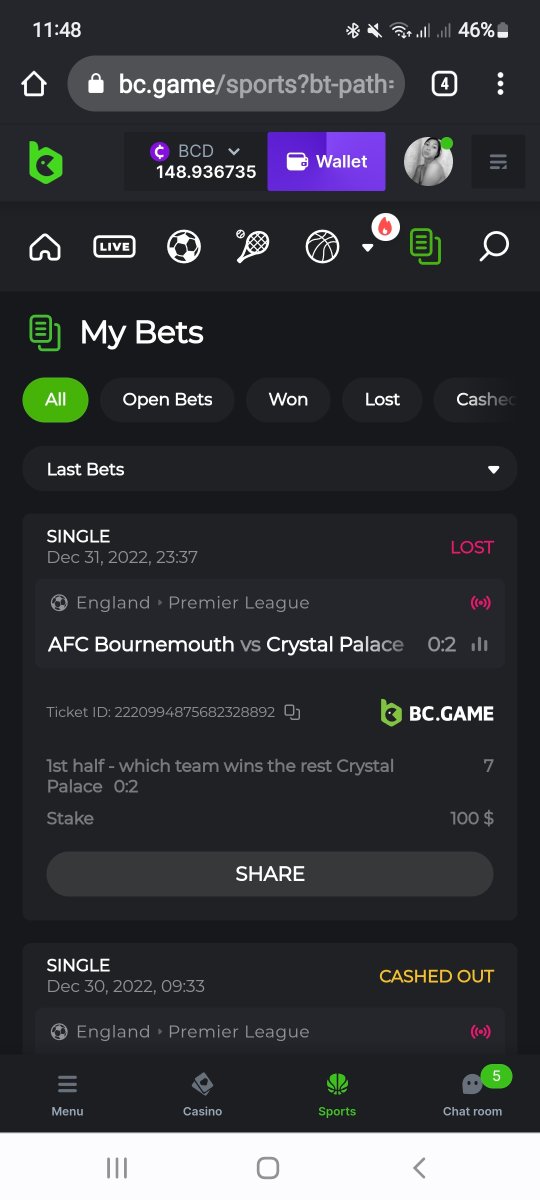The height and width of the screenshot is (1200, 540).
Task: Open the hamburger list icon beside avatar
Action: [x=498, y=162]
